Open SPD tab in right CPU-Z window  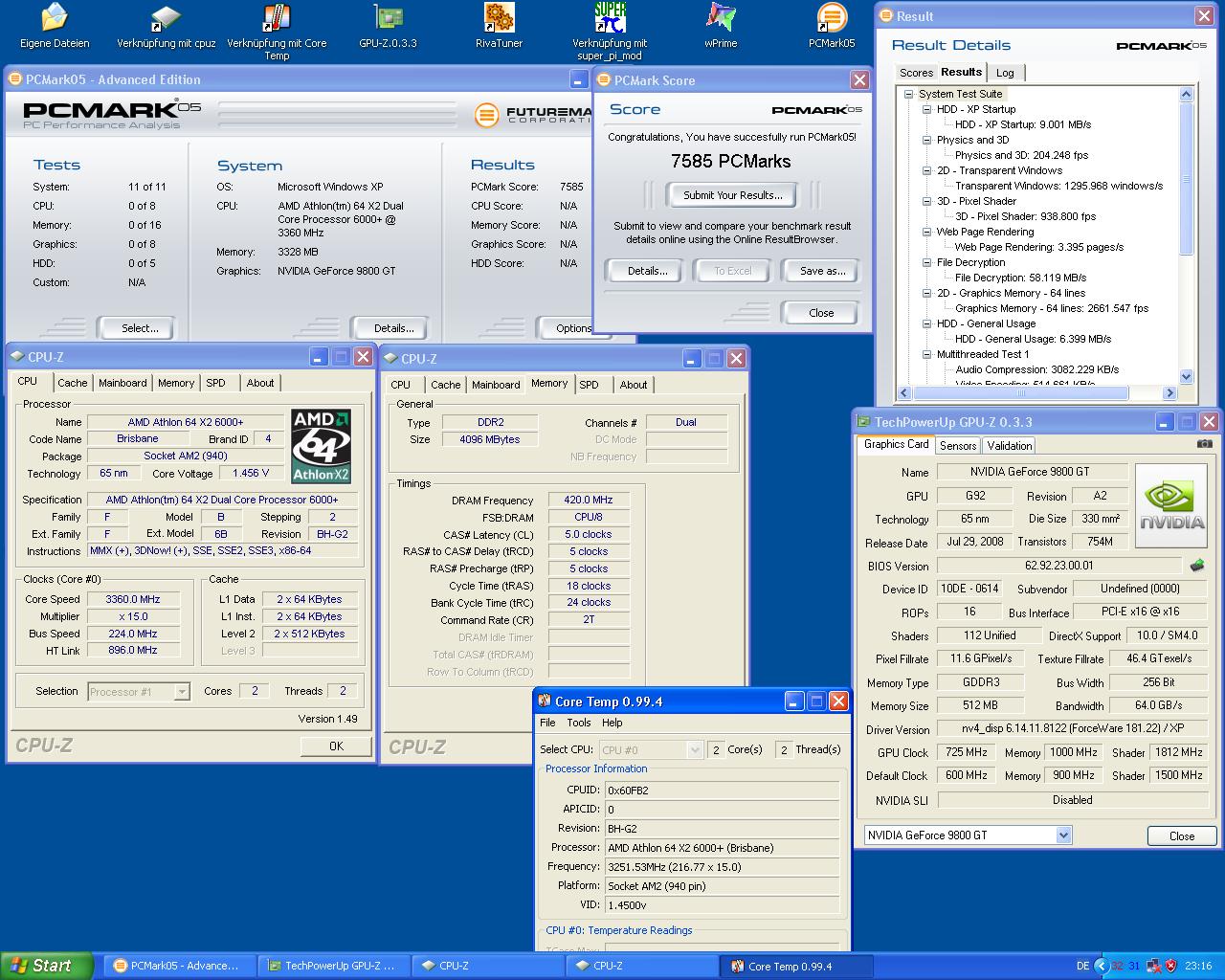click(x=589, y=385)
